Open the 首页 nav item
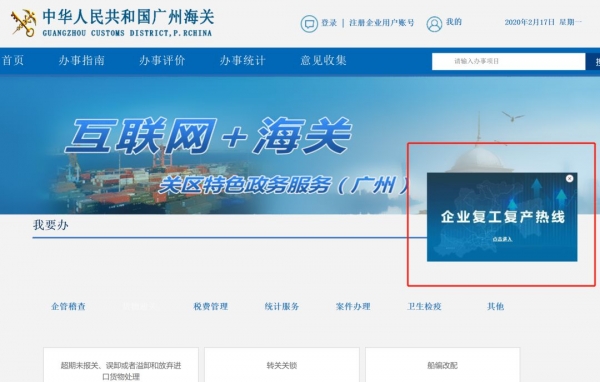 (x=13, y=60)
